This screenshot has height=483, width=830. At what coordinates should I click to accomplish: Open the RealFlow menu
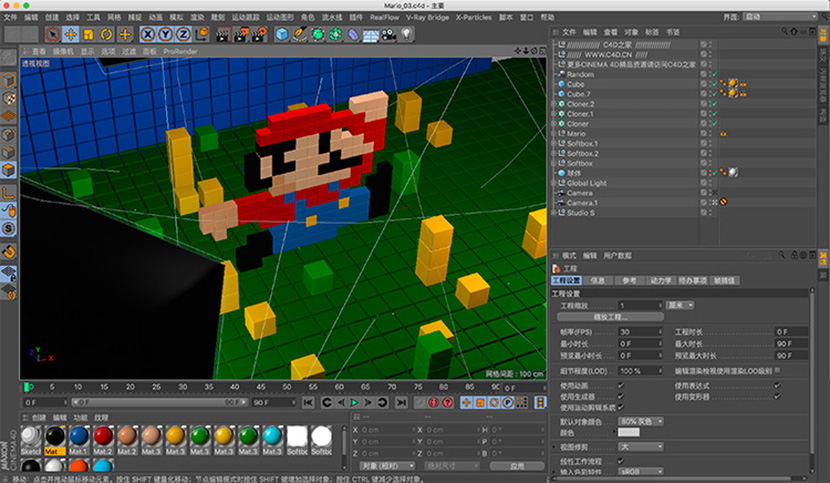384,17
